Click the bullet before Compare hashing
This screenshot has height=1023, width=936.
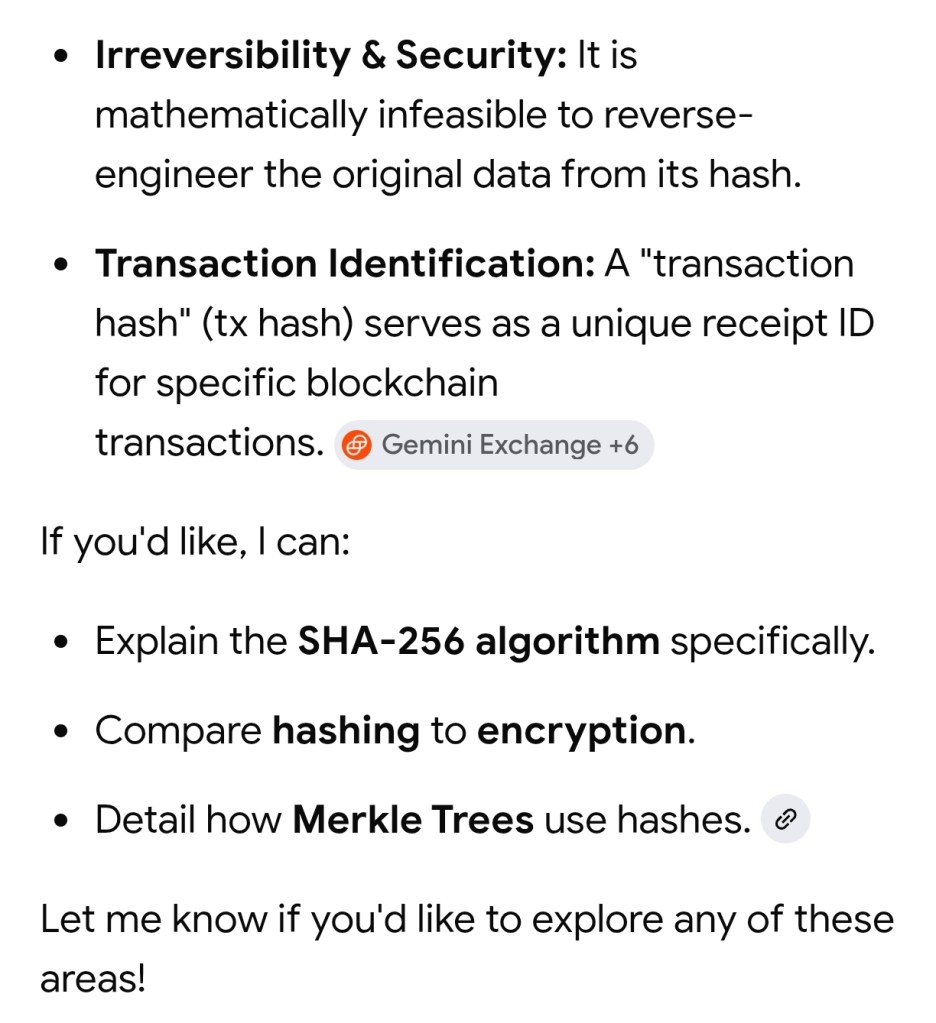coord(63,732)
